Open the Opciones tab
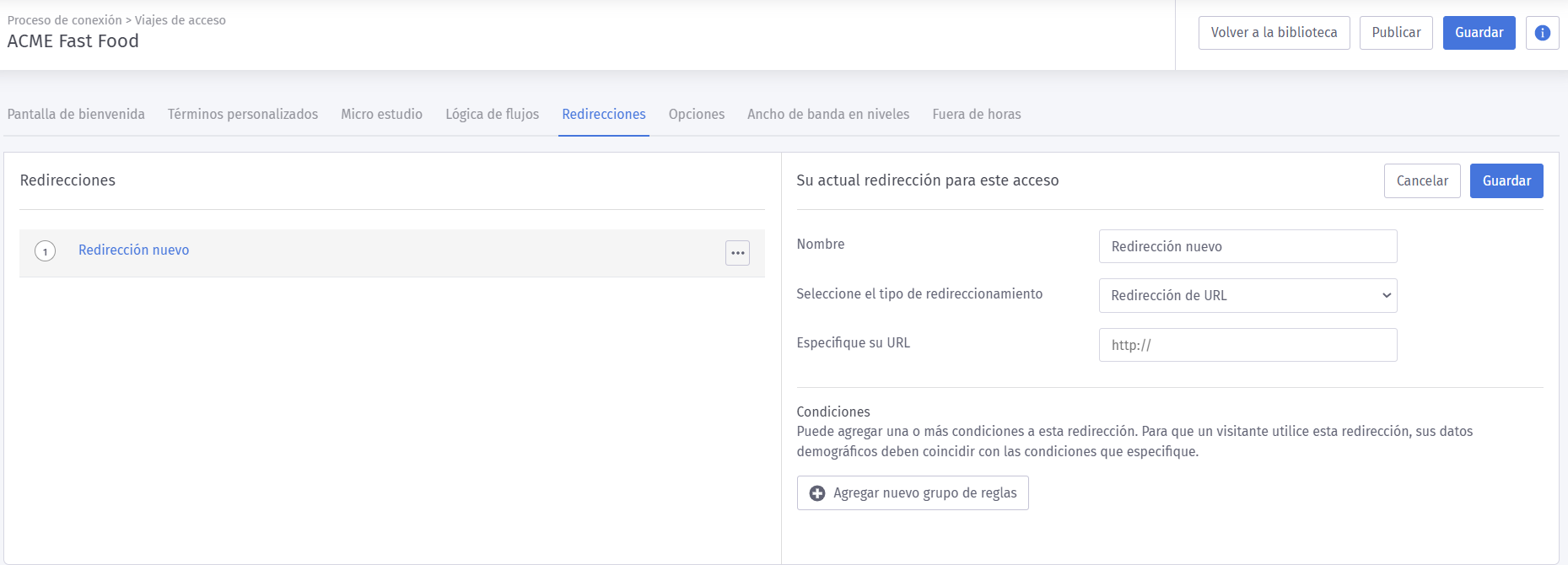Screen dimensions: 1568x565 click(697, 115)
